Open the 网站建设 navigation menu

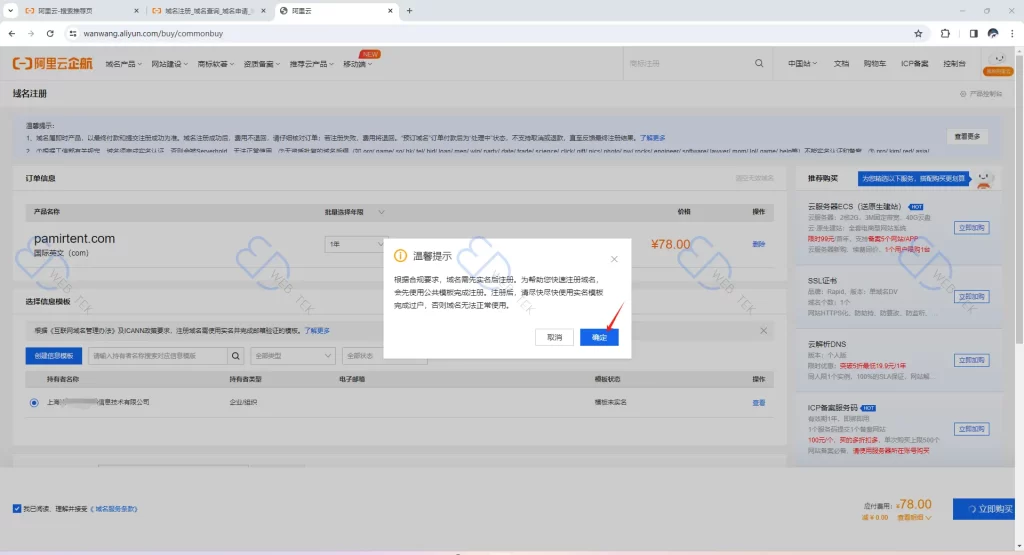click(170, 63)
